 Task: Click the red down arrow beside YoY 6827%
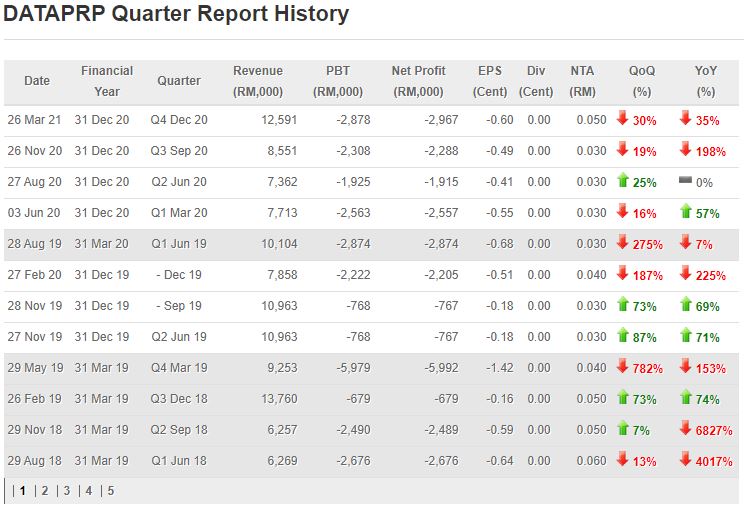(685, 429)
